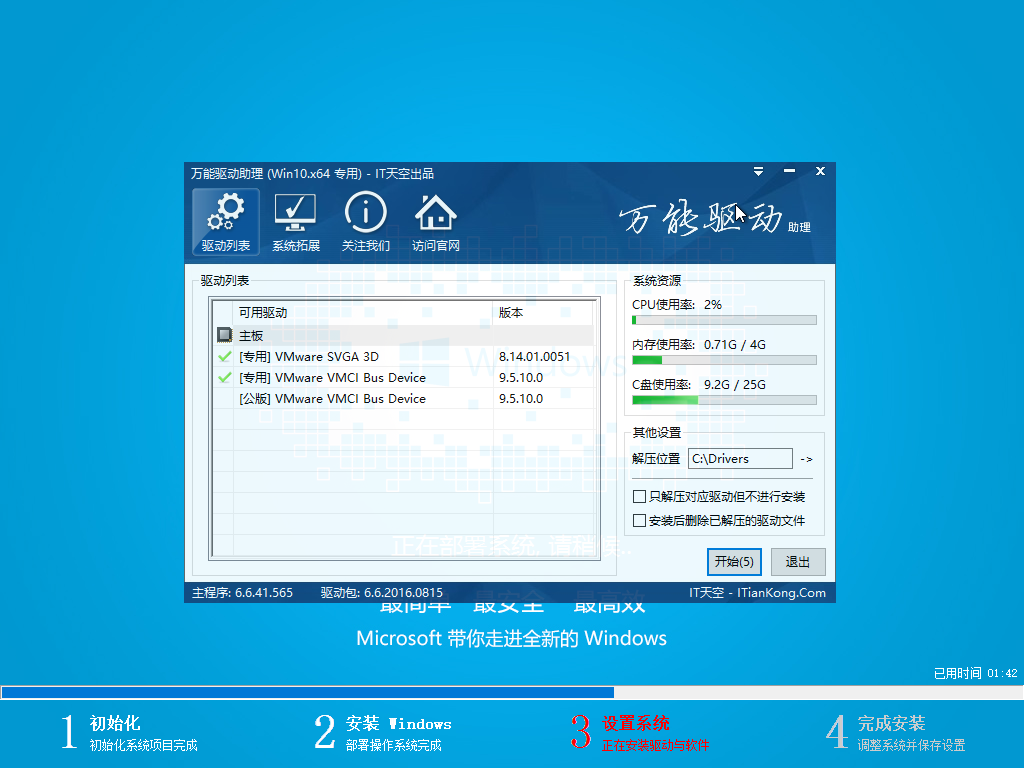Enable 安装后删除已解压的驱动文件 option
This screenshot has width=1024, height=768.
coord(639,520)
